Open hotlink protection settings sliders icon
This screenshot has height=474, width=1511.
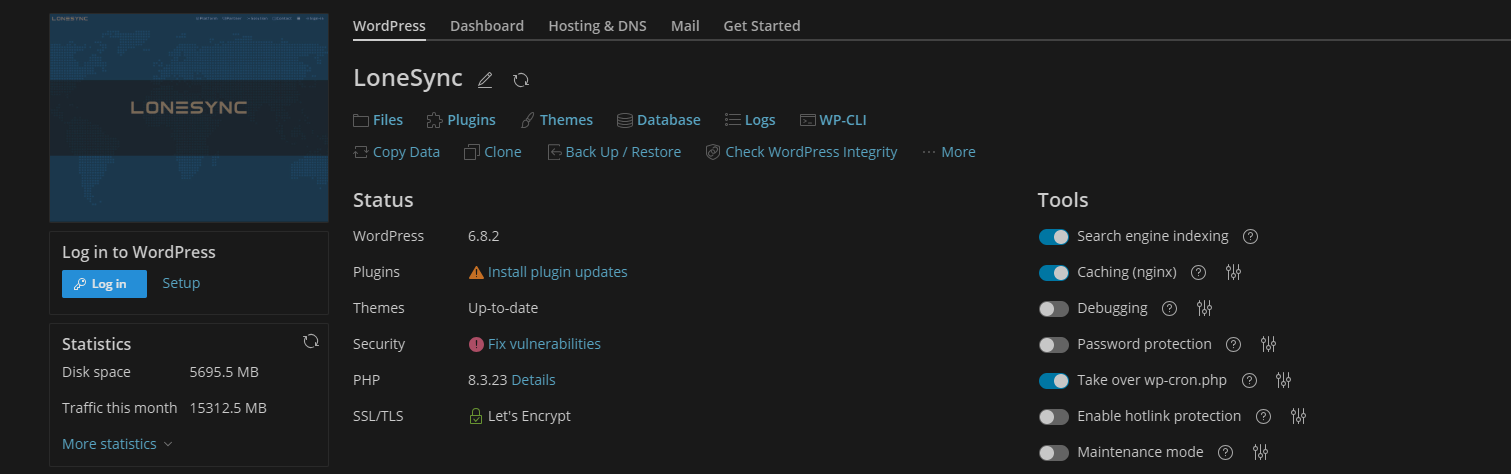[1298, 416]
